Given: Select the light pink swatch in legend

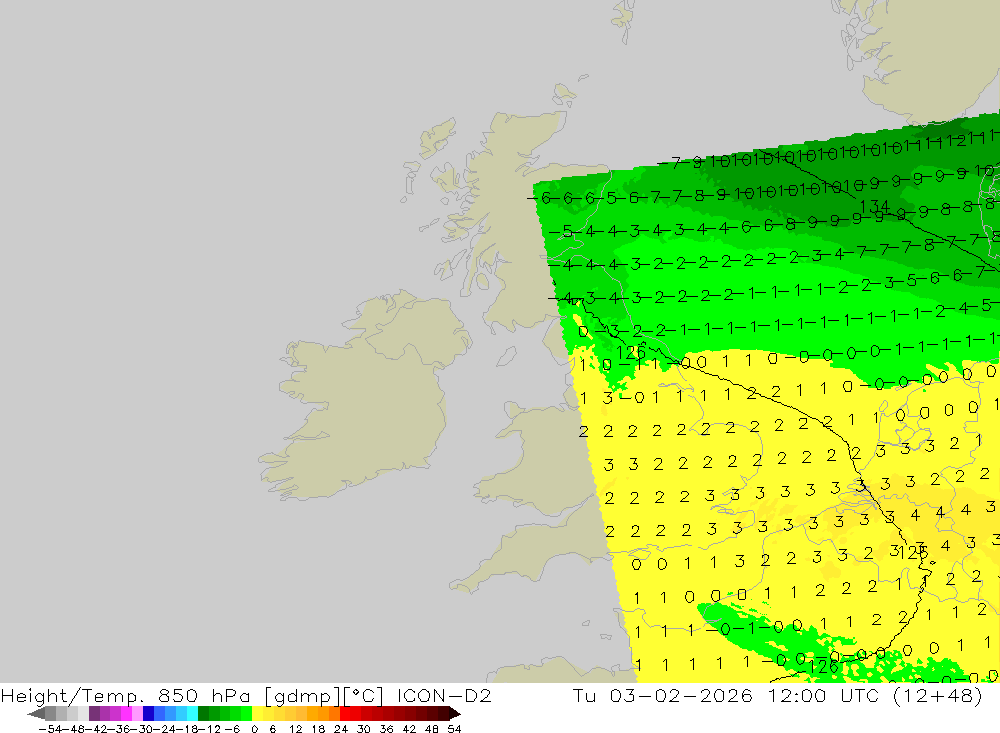Looking at the screenshot, I should pyautogui.click(x=137, y=714).
